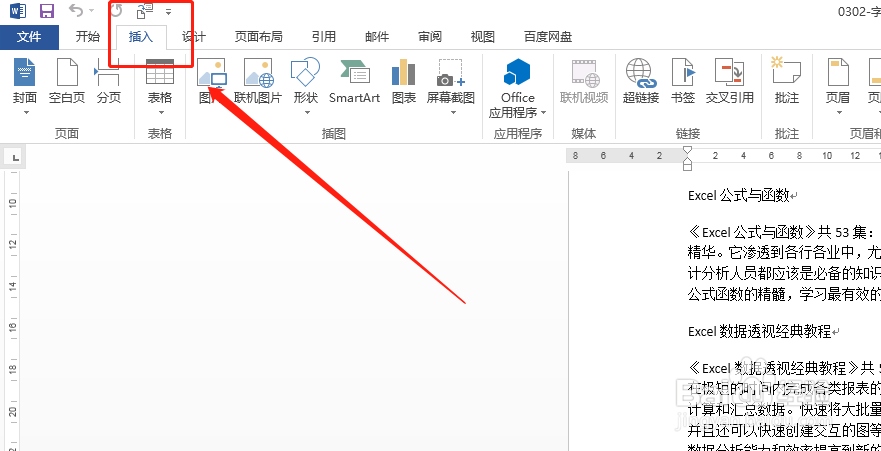Open the Undo history dropdown arrow

[91, 11]
